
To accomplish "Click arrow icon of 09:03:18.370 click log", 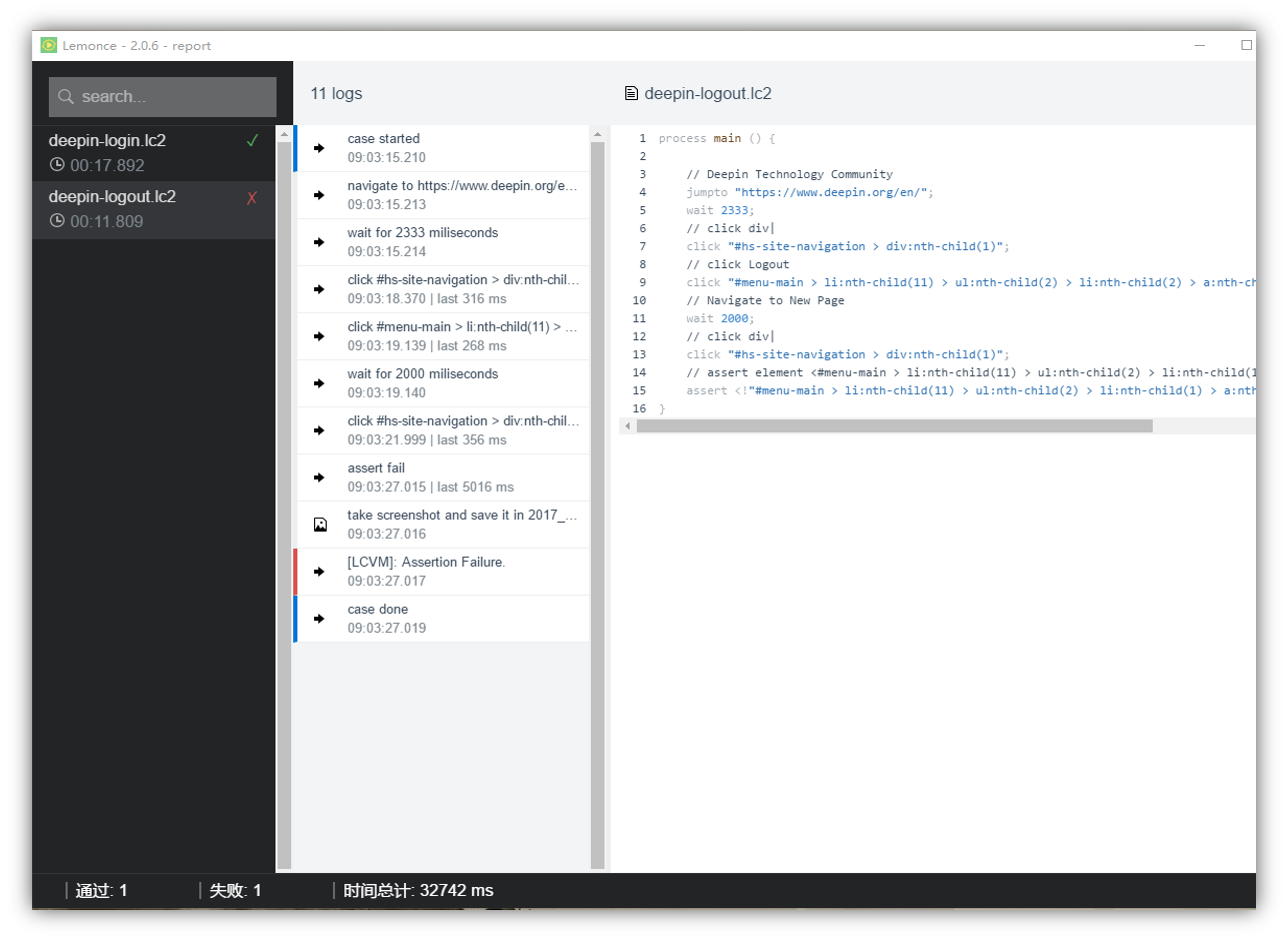I will coord(320,289).
